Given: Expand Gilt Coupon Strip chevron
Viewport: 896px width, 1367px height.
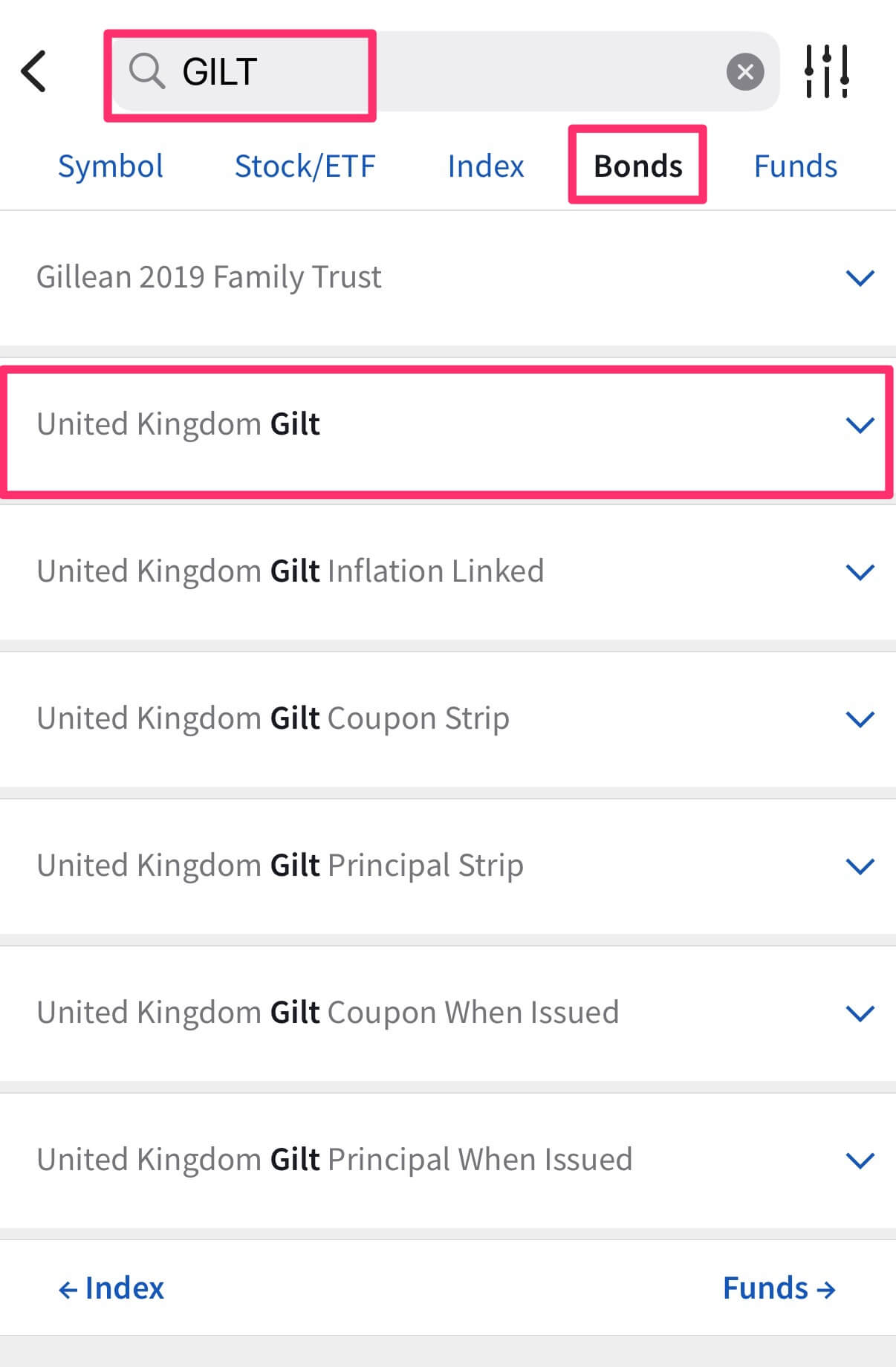Looking at the screenshot, I should pos(860,719).
